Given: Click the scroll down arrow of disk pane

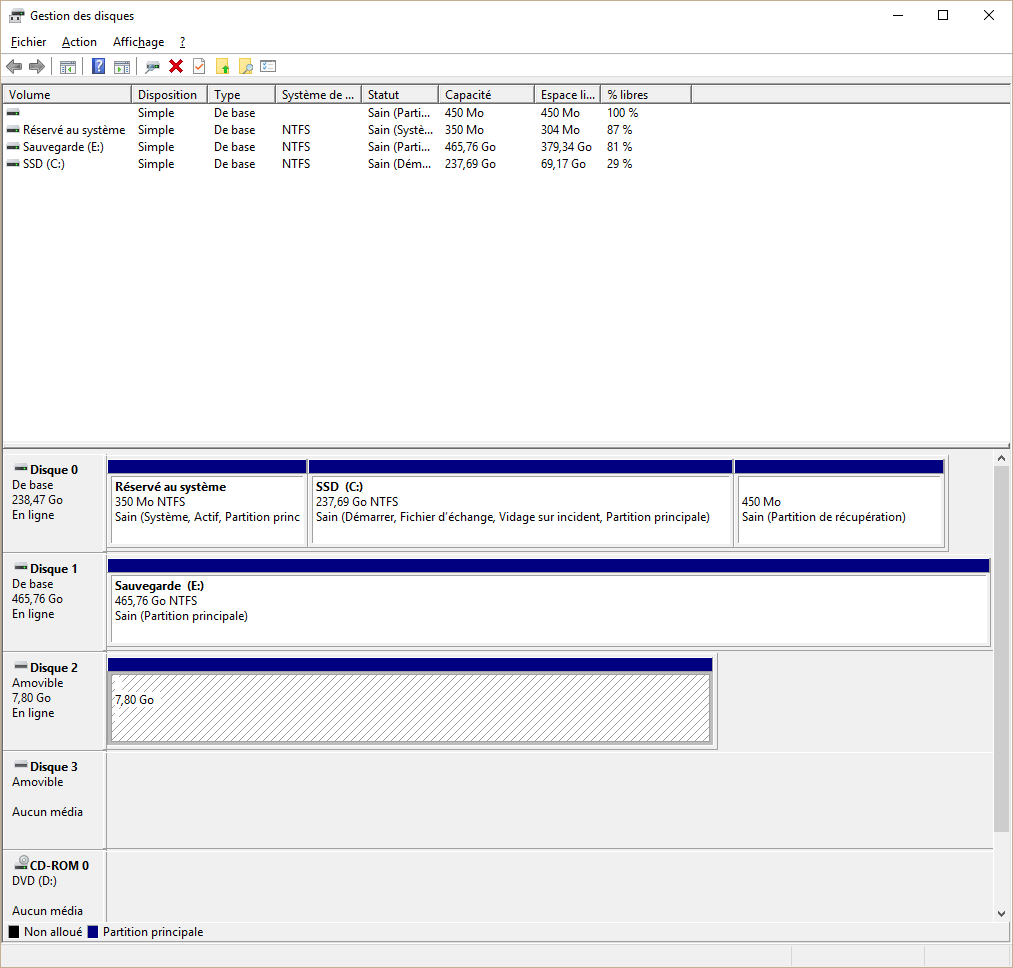Looking at the screenshot, I should pyautogui.click(x=1002, y=913).
